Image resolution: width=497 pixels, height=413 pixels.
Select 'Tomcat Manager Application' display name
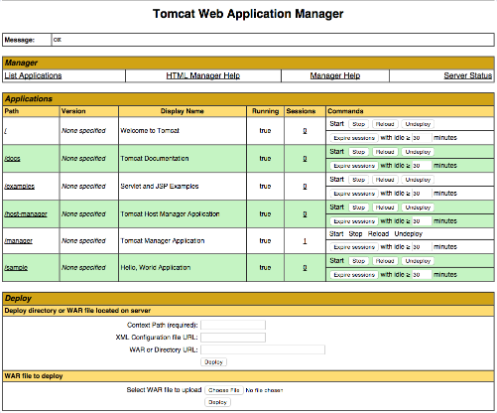pyautogui.click(x=163, y=241)
